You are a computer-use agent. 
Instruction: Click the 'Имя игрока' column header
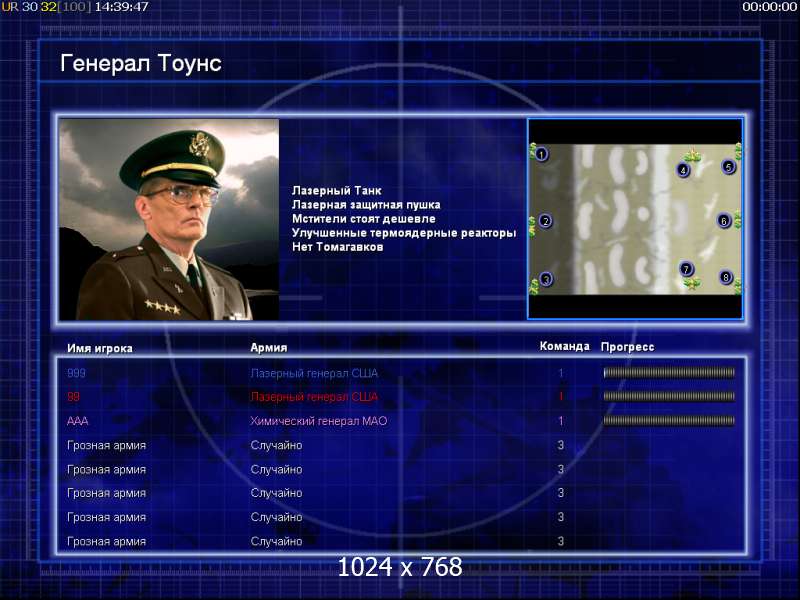tap(100, 348)
